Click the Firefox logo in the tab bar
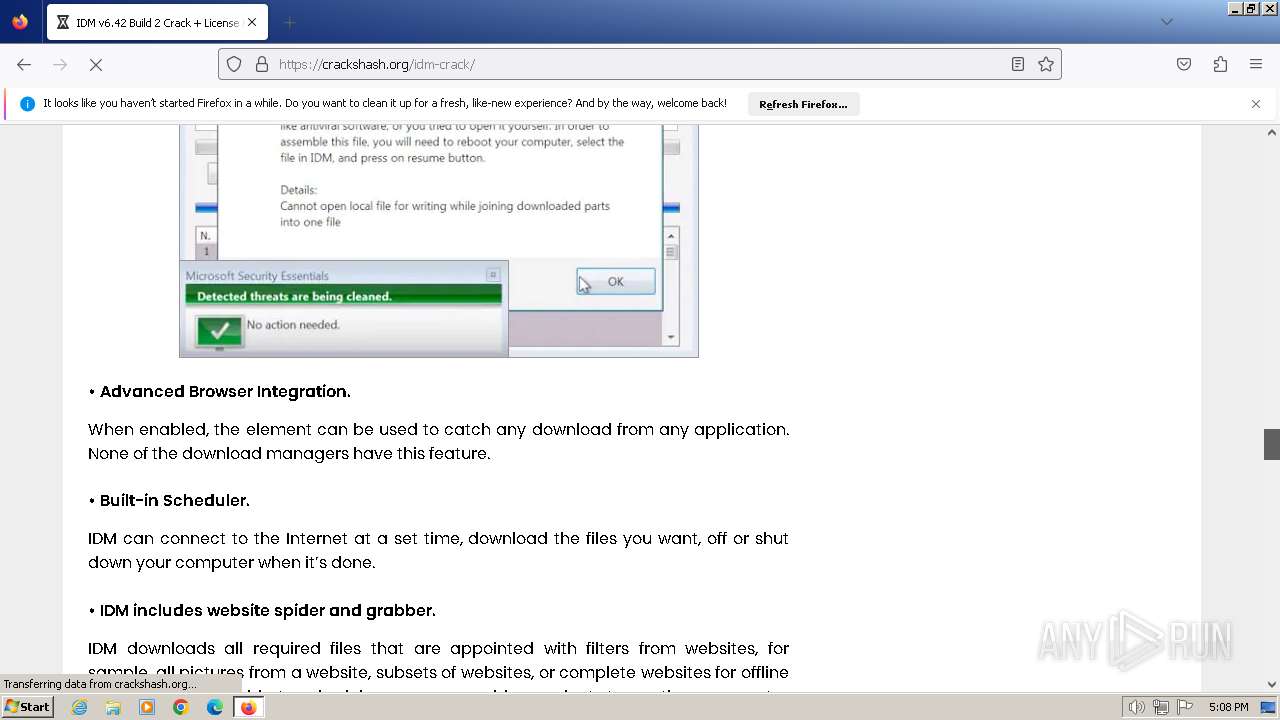Viewport: 1280px width, 720px height. click(20, 22)
